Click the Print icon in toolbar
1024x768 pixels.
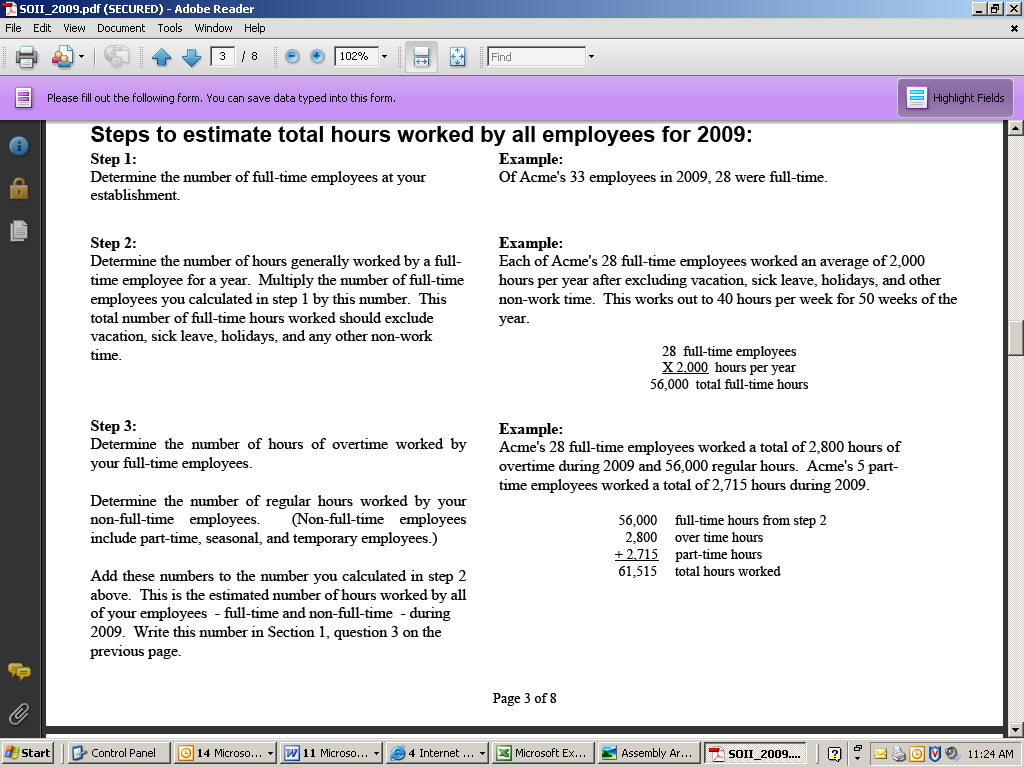(x=27, y=57)
